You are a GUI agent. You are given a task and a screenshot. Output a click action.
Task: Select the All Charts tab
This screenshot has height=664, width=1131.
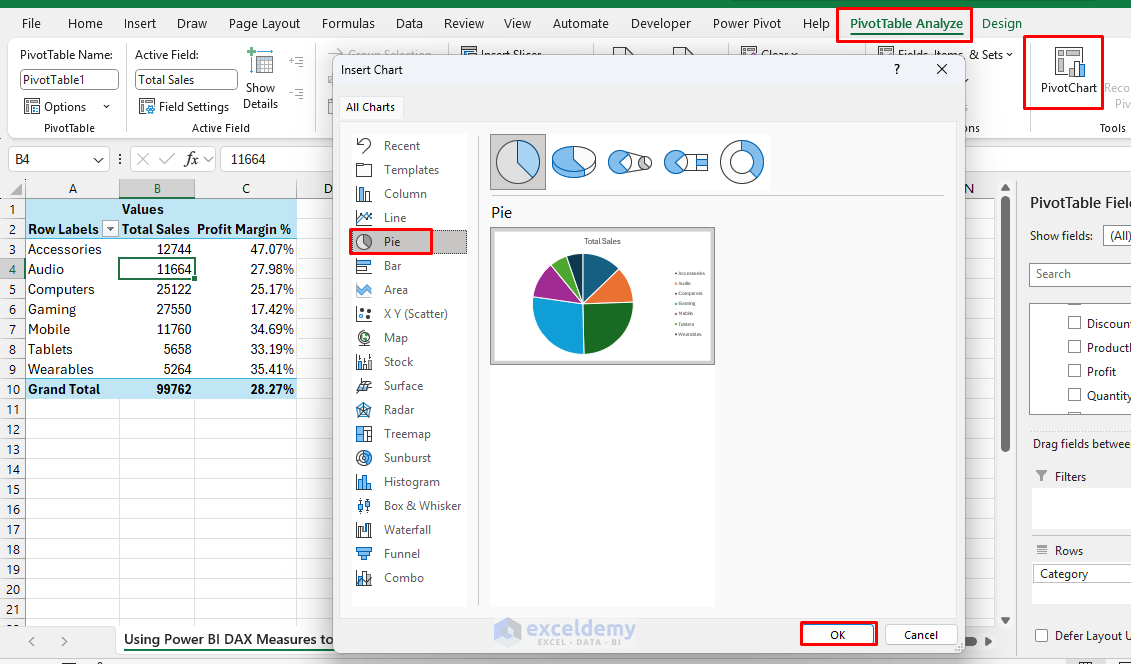click(370, 107)
